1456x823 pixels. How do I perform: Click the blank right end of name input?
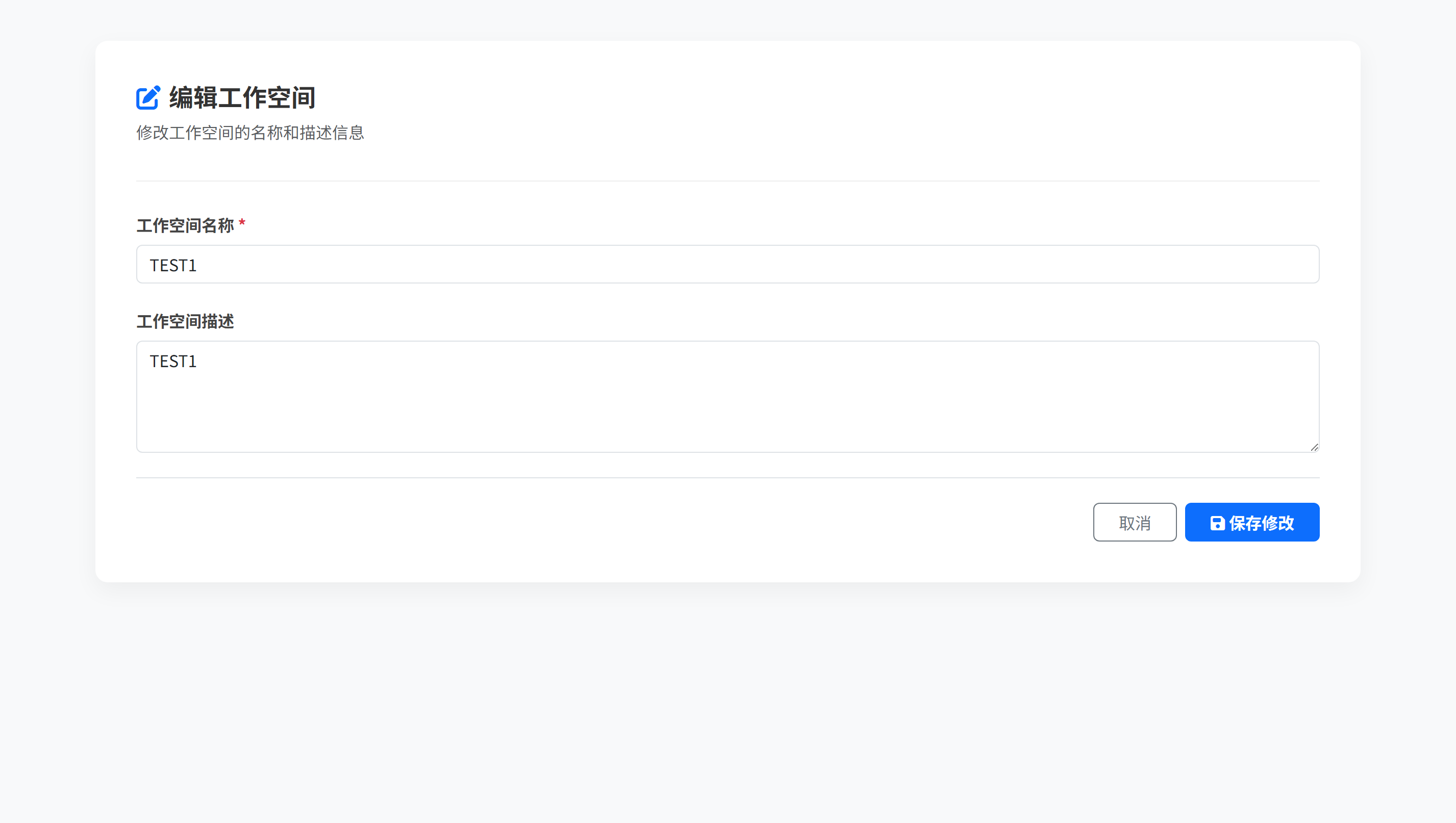click(x=1244, y=264)
